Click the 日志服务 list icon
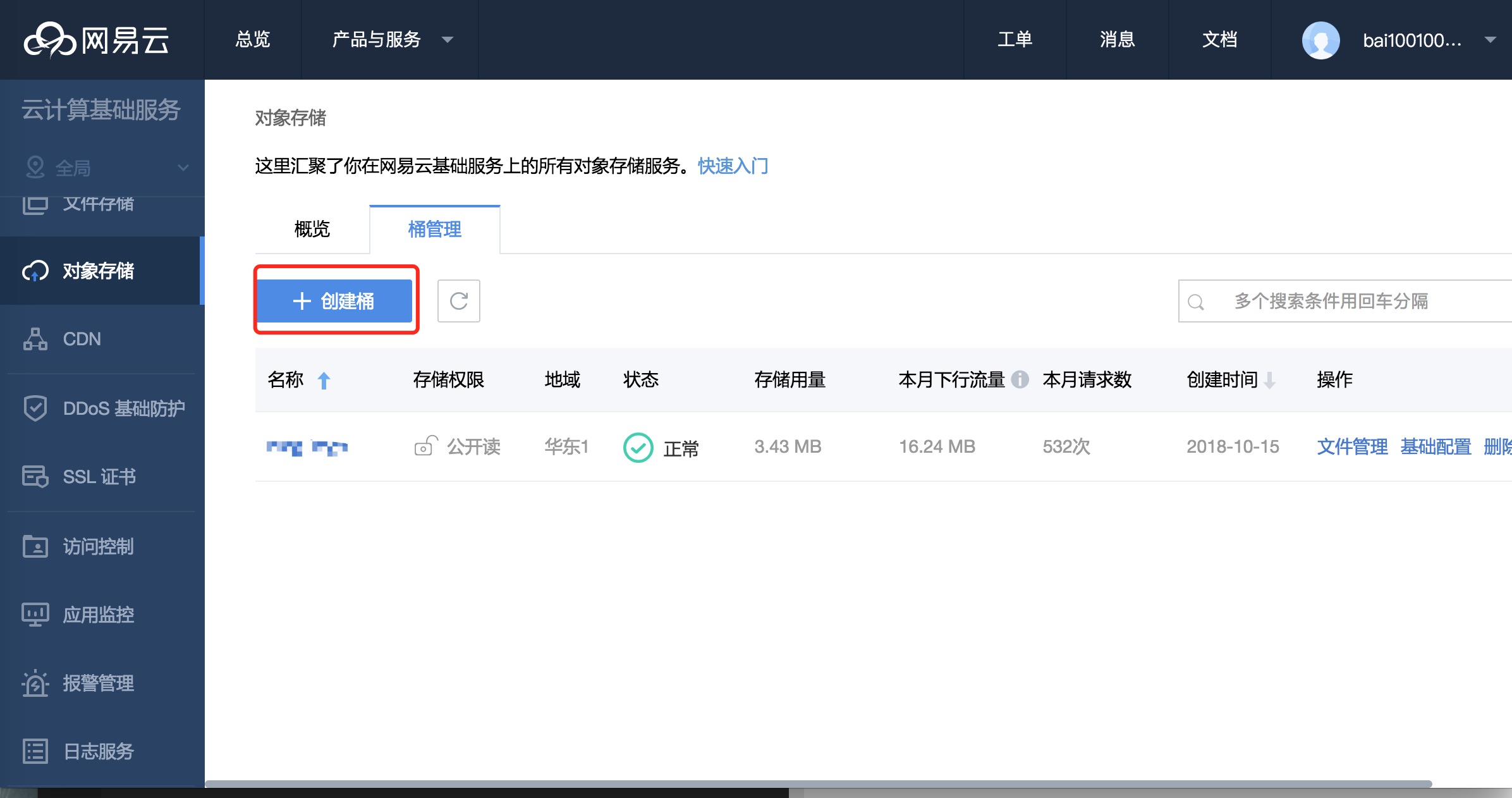The width and height of the screenshot is (1512, 798). tap(35, 751)
